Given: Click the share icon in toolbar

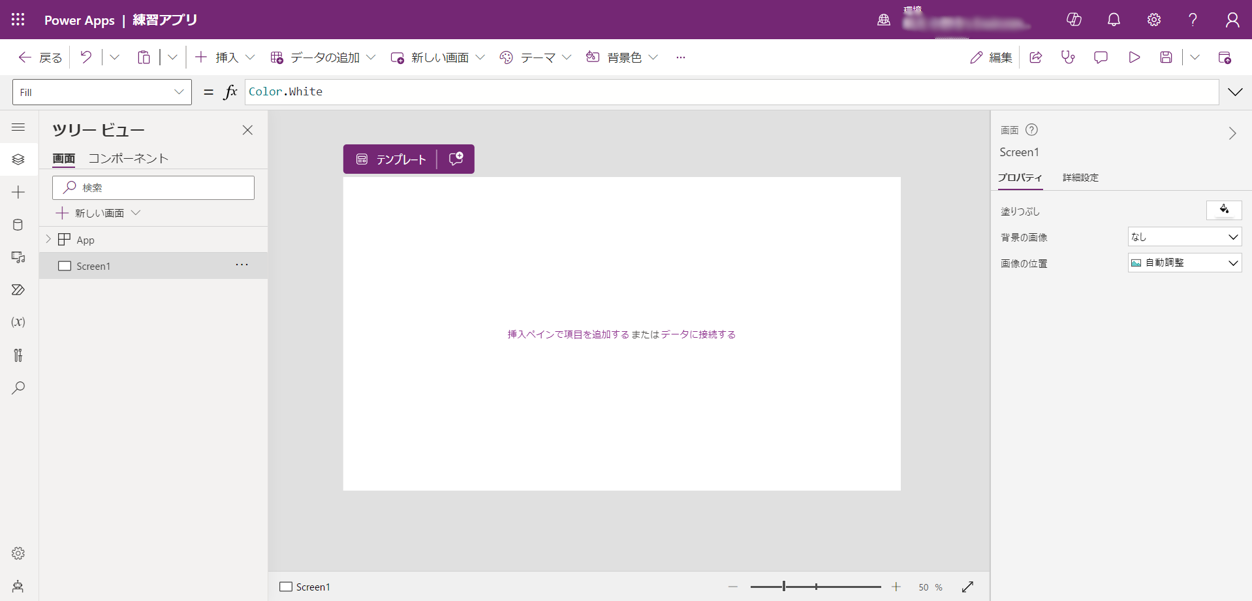Looking at the screenshot, I should pos(1036,58).
